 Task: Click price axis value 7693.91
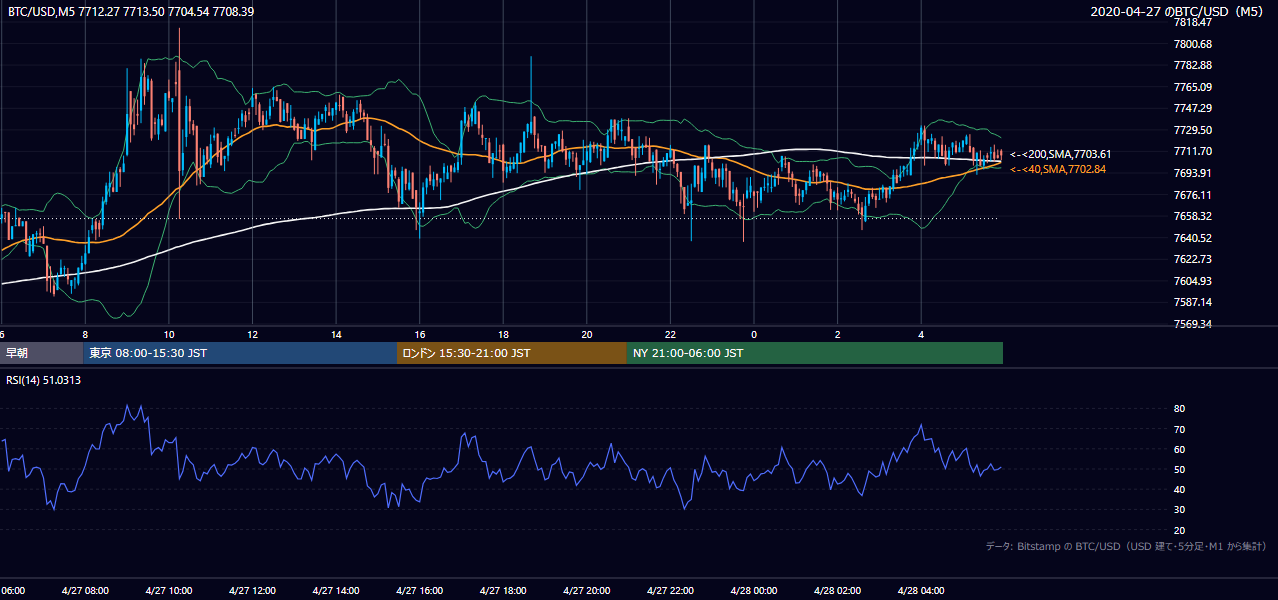tap(1192, 173)
